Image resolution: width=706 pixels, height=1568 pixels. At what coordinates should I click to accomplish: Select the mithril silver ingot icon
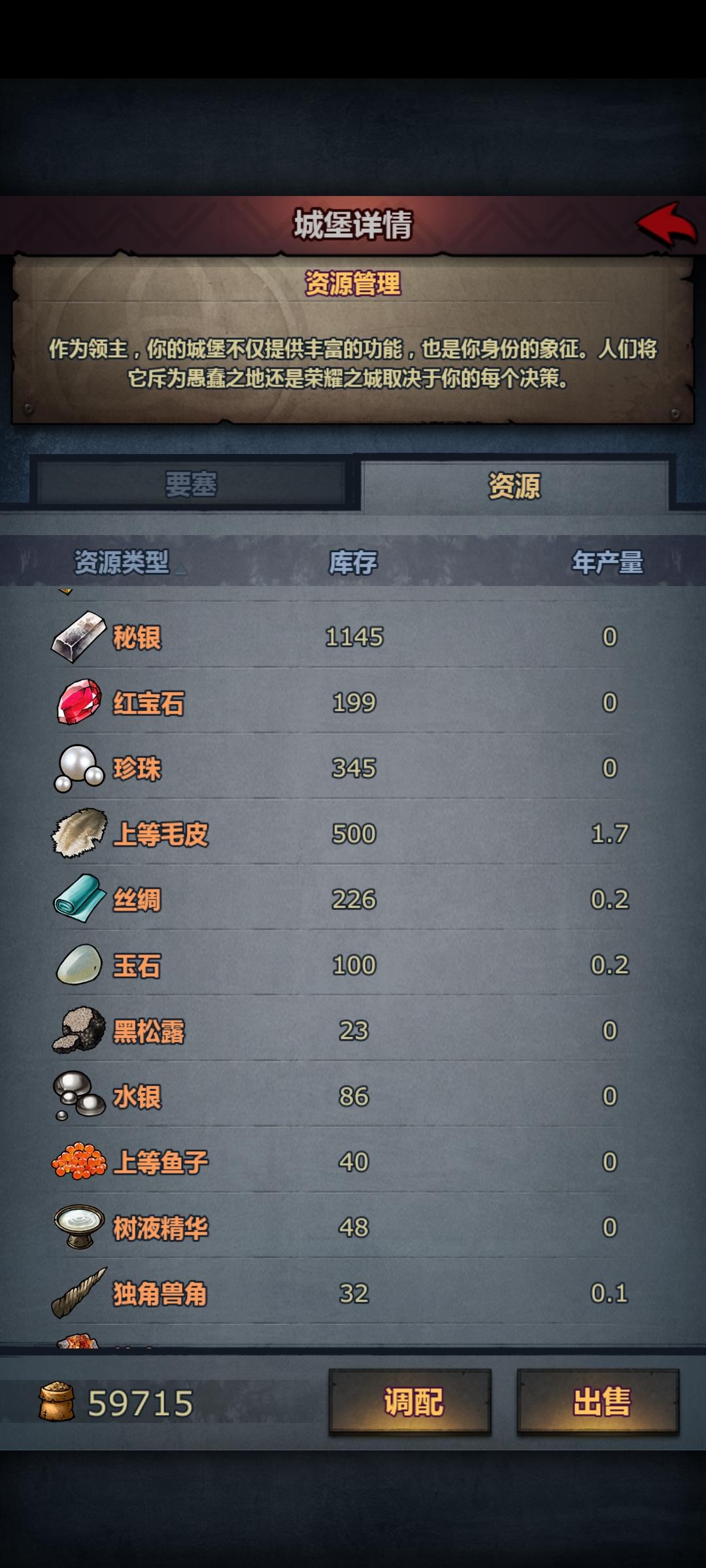point(78,637)
